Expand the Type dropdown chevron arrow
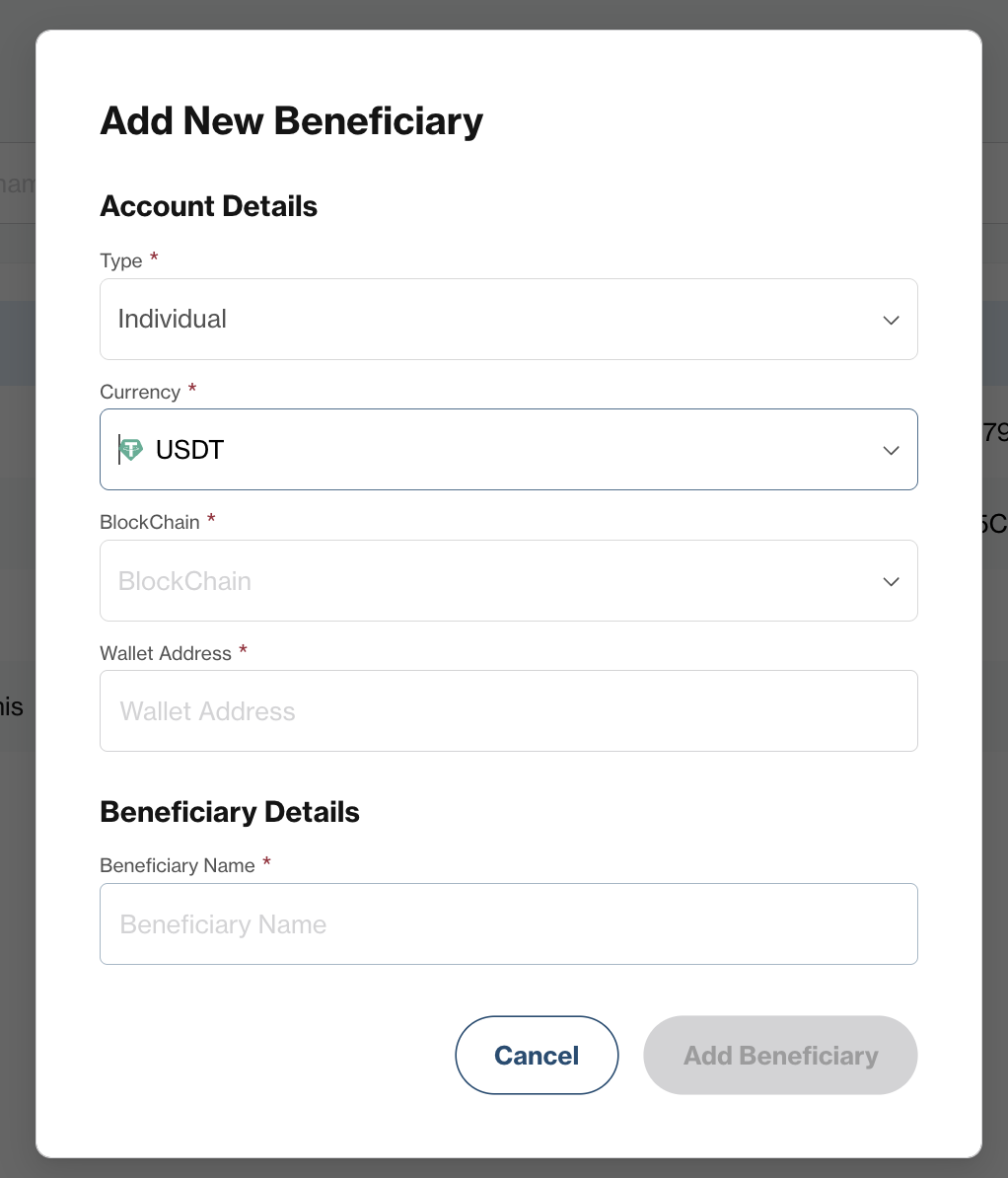 pyautogui.click(x=891, y=320)
